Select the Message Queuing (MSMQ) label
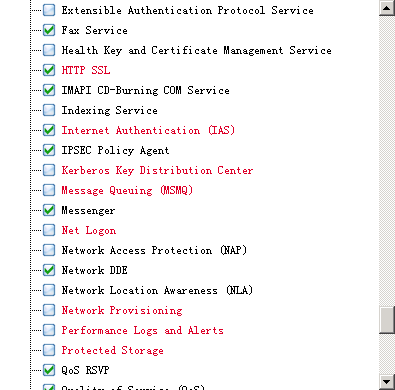This screenshot has height=390, width=395. click(127, 190)
